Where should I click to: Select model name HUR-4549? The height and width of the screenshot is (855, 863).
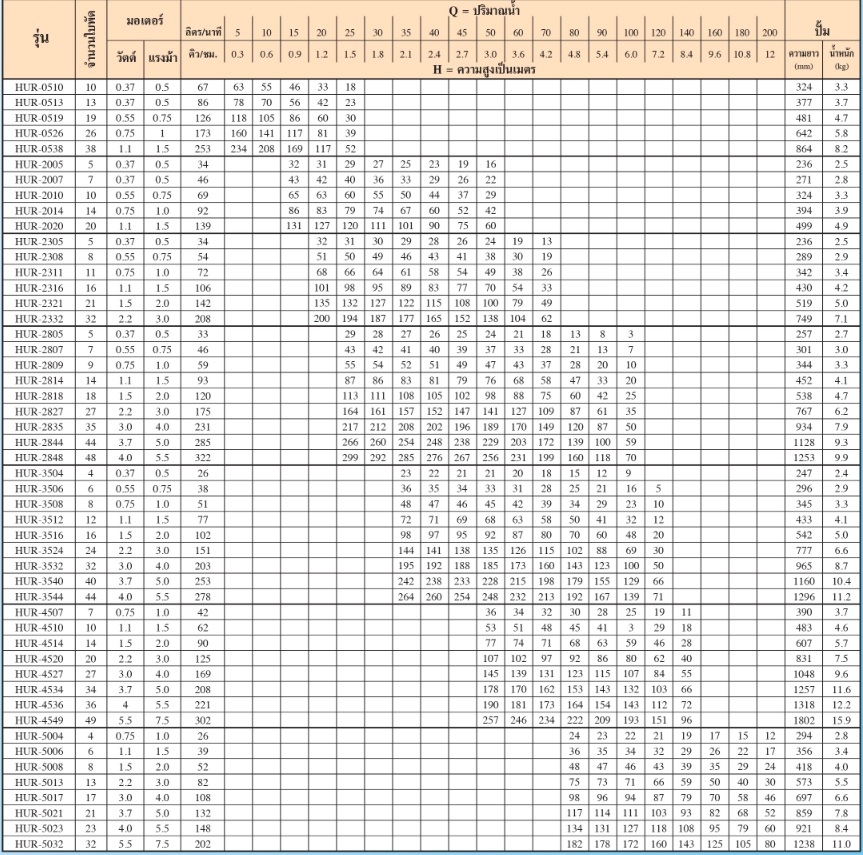(x=39, y=720)
